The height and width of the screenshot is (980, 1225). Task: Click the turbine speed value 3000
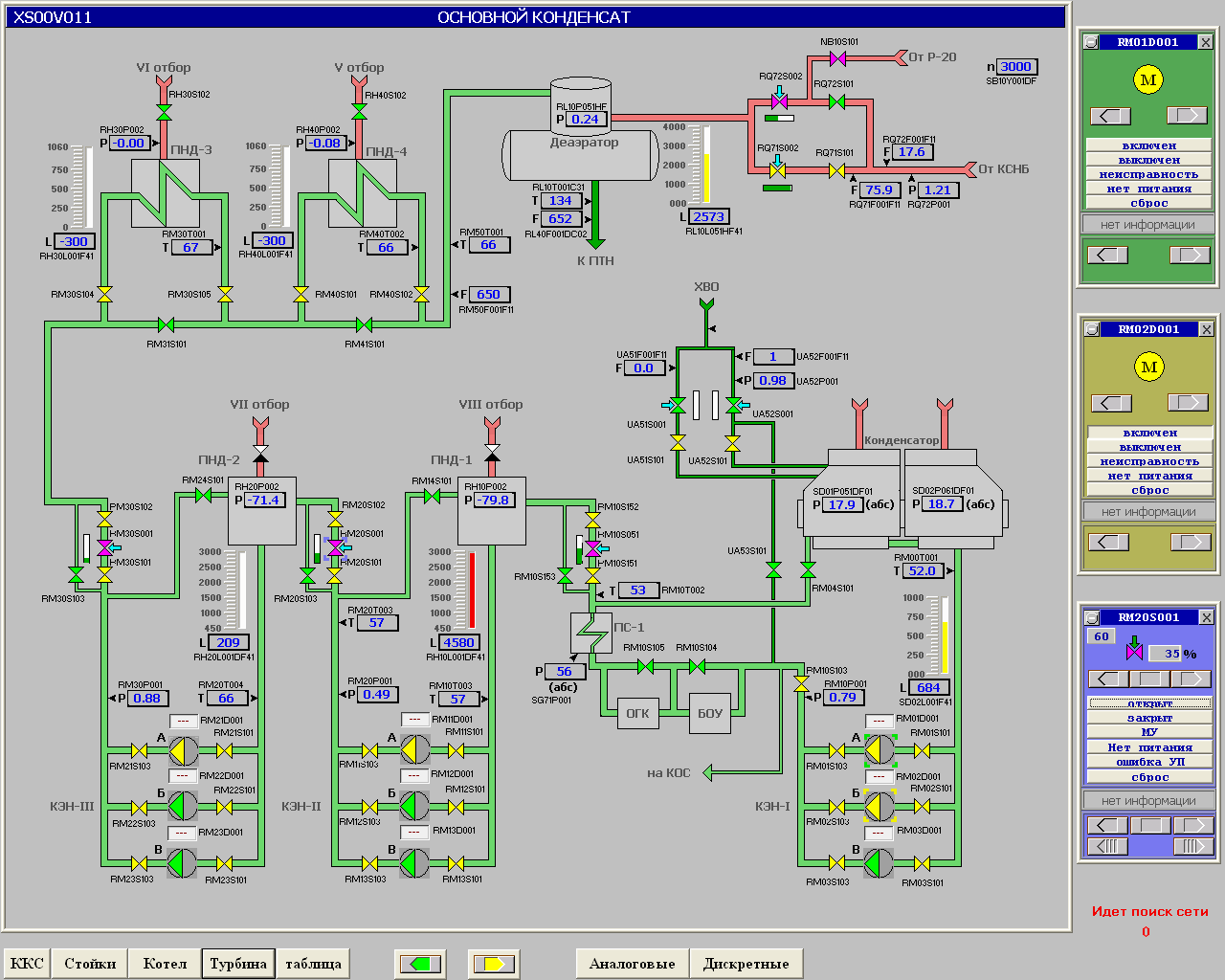1016,67
